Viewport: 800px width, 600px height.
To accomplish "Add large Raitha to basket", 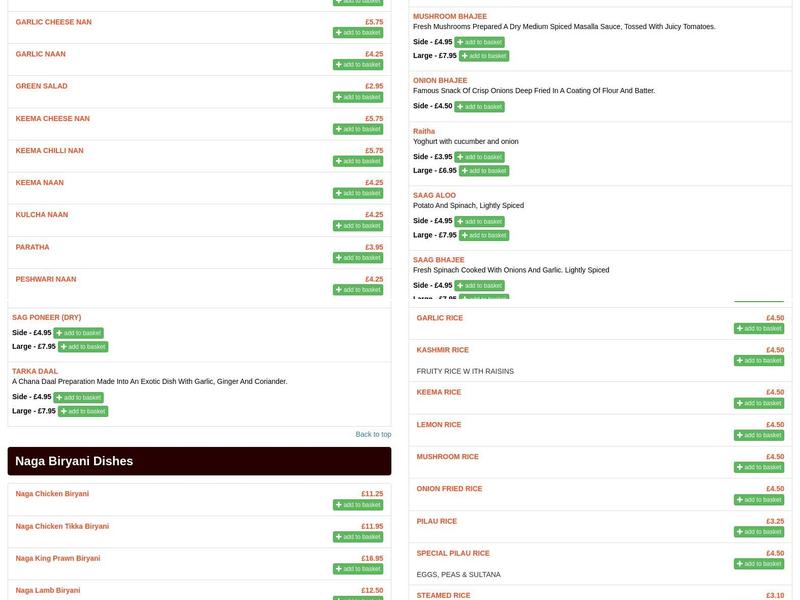I will [484, 171].
